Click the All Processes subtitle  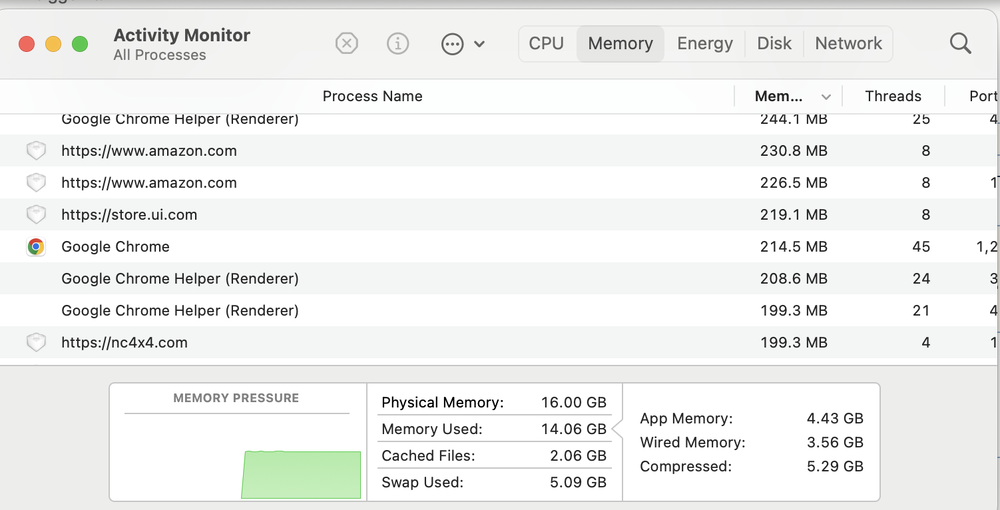159,55
